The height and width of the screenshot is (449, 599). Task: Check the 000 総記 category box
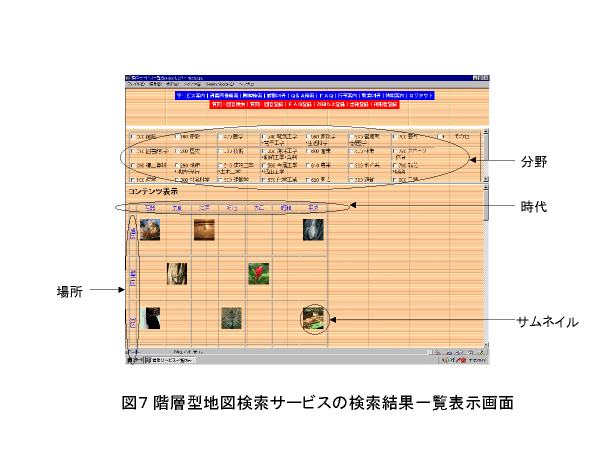[x=133, y=136]
